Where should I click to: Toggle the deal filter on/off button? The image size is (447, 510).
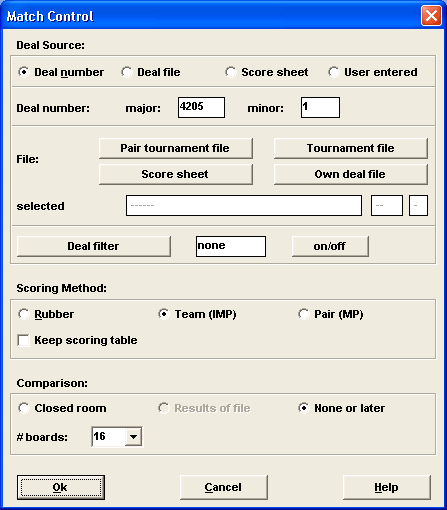click(x=330, y=246)
